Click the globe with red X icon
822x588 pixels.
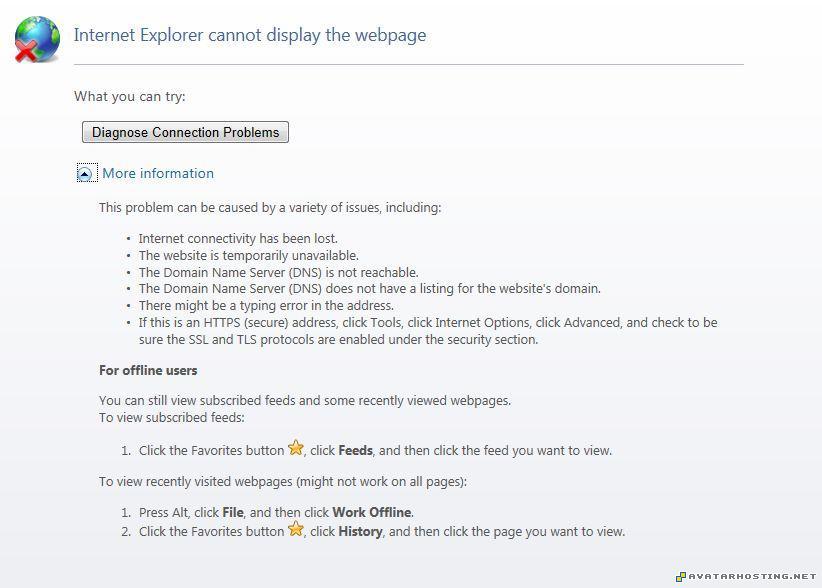37,39
